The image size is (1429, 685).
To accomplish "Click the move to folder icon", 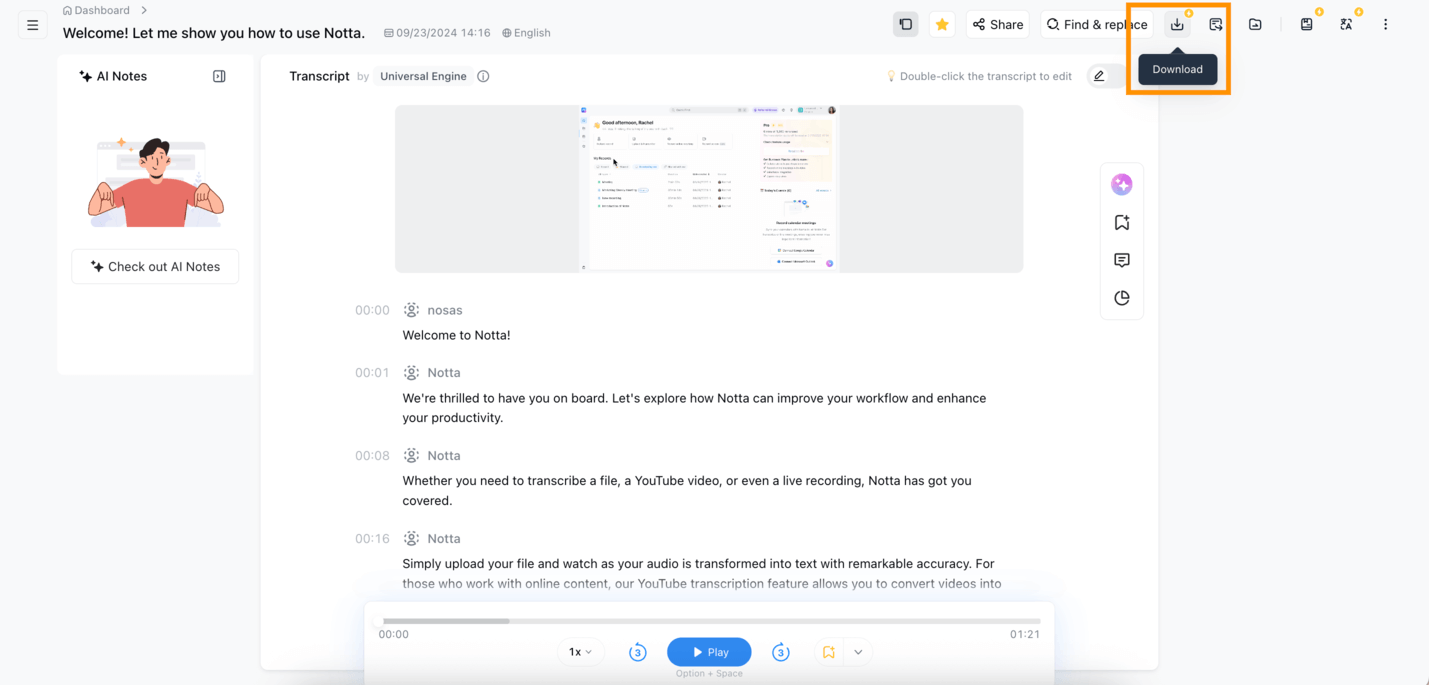I will point(1255,24).
